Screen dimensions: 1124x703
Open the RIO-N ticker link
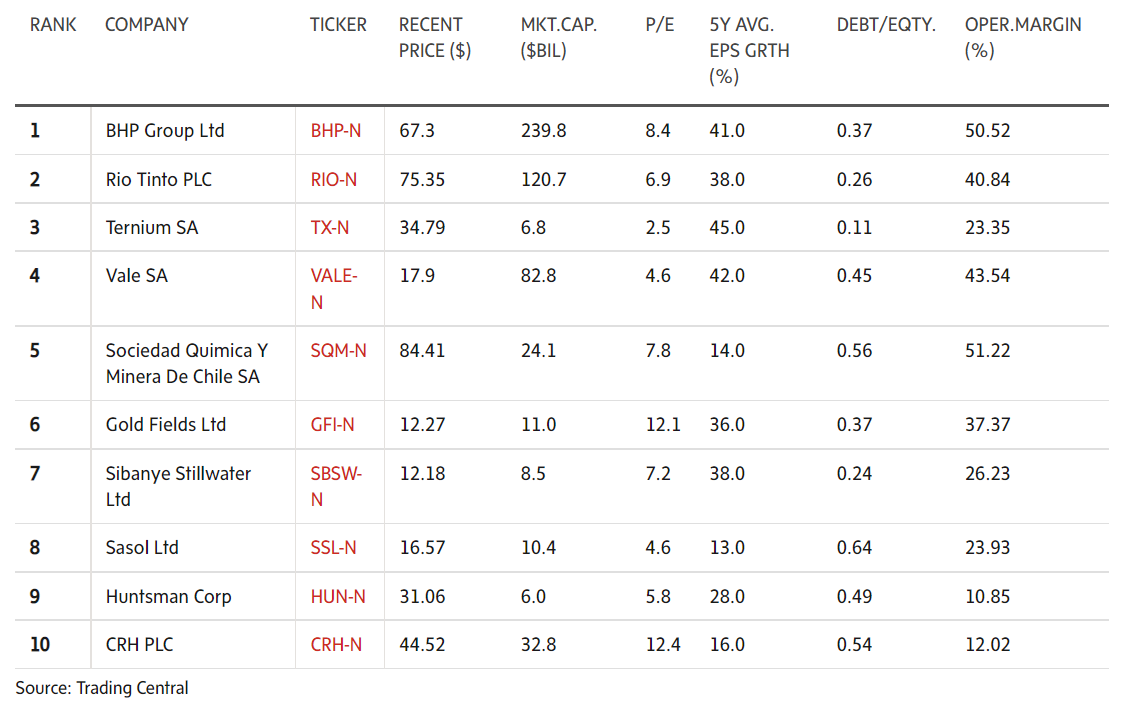click(x=334, y=180)
